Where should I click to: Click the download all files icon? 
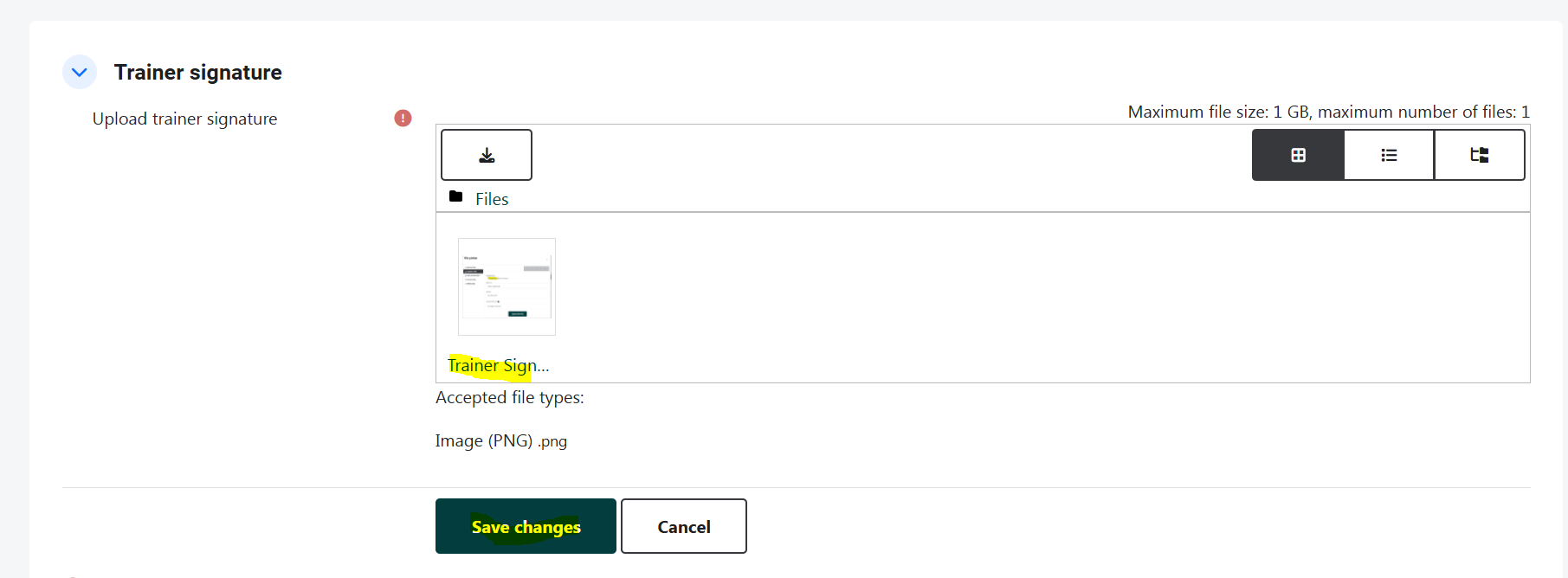point(487,155)
